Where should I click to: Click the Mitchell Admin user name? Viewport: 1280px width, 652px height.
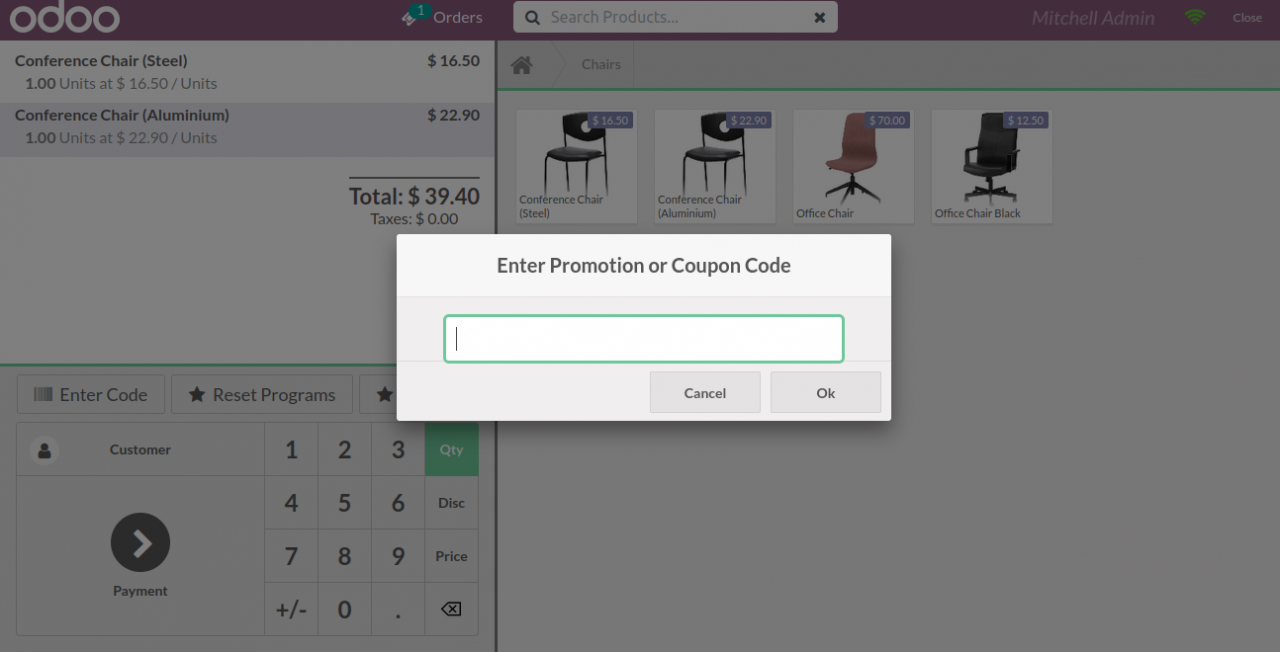click(1092, 18)
